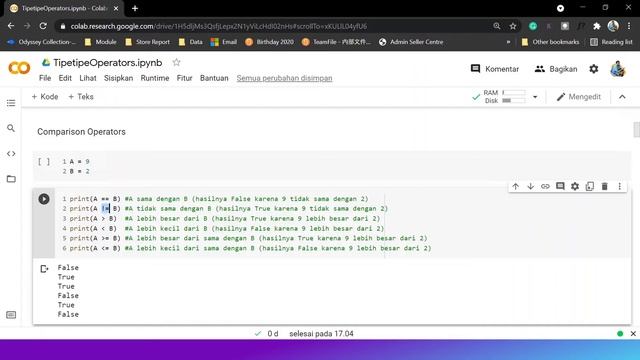The height and width of the screenshot is (360, 640).
Task: Open the browser extensions puzzle icon
Action: [x=597, y=26]
